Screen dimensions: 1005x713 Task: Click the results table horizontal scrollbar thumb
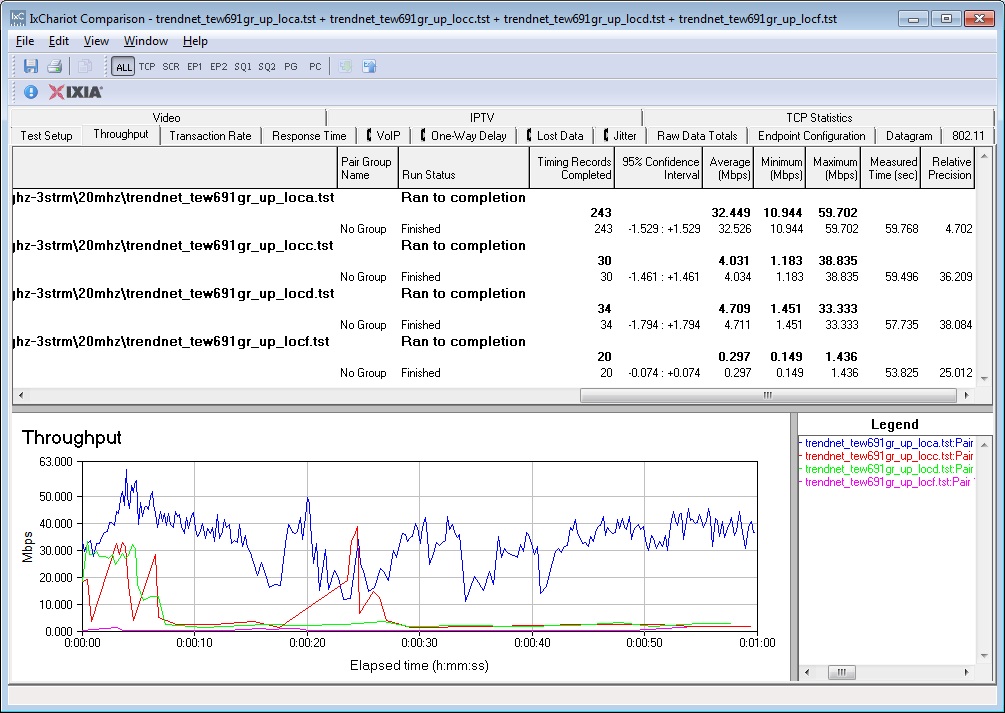(x=768, y=396)
